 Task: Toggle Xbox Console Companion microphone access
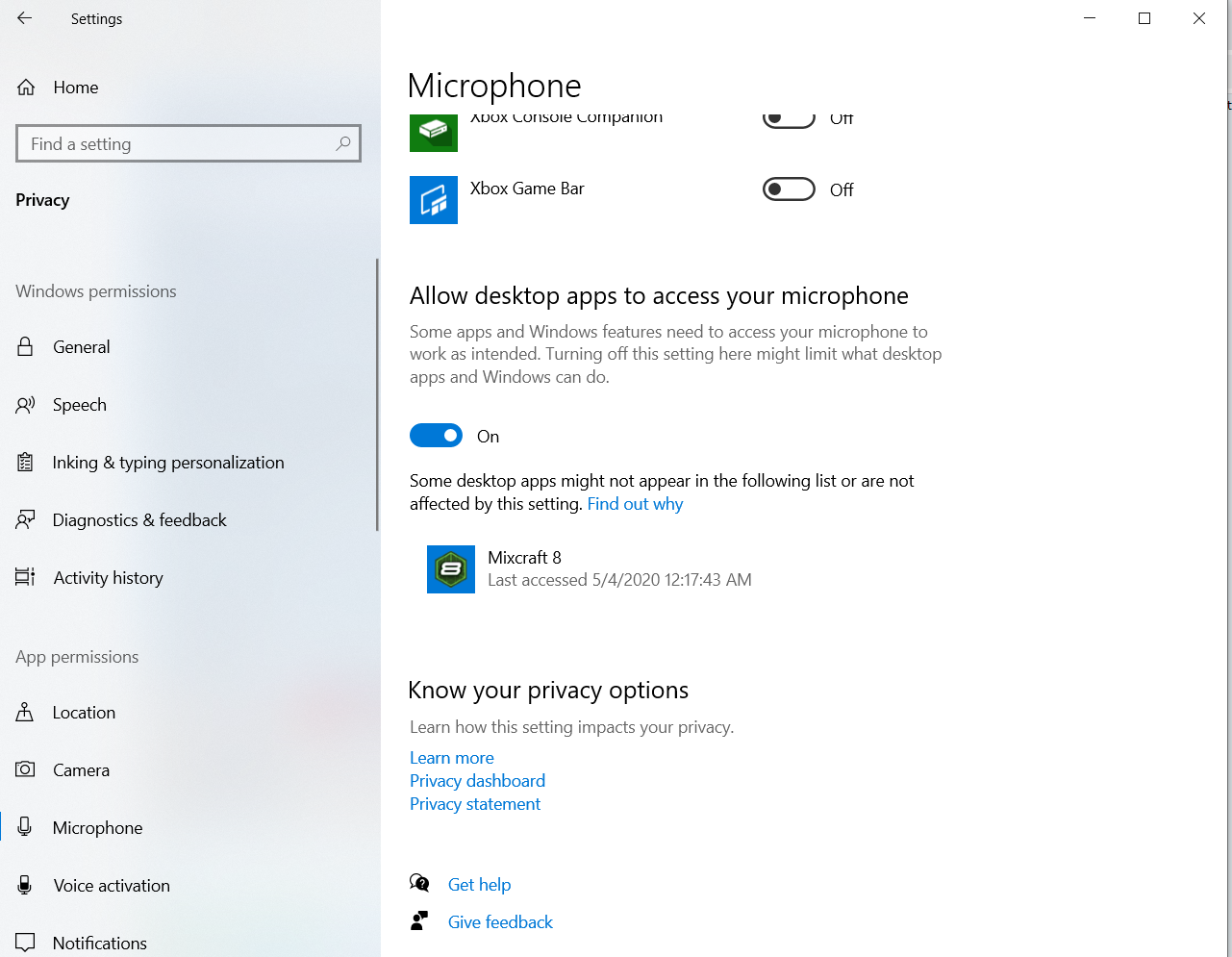point(789,119)
